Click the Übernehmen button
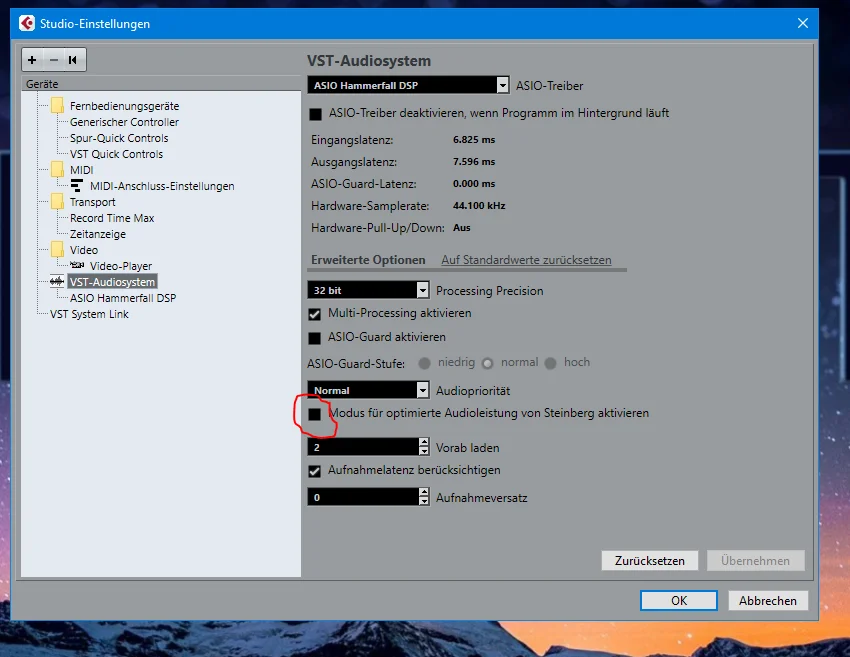Viewport: 850px width, 657px height. (x=755, y=561)
